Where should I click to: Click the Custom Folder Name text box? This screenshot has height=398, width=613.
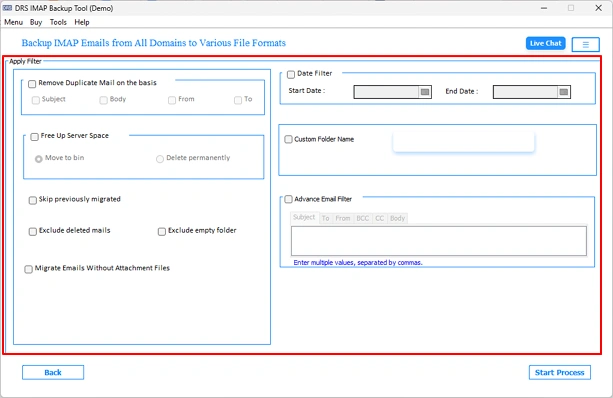464,142
